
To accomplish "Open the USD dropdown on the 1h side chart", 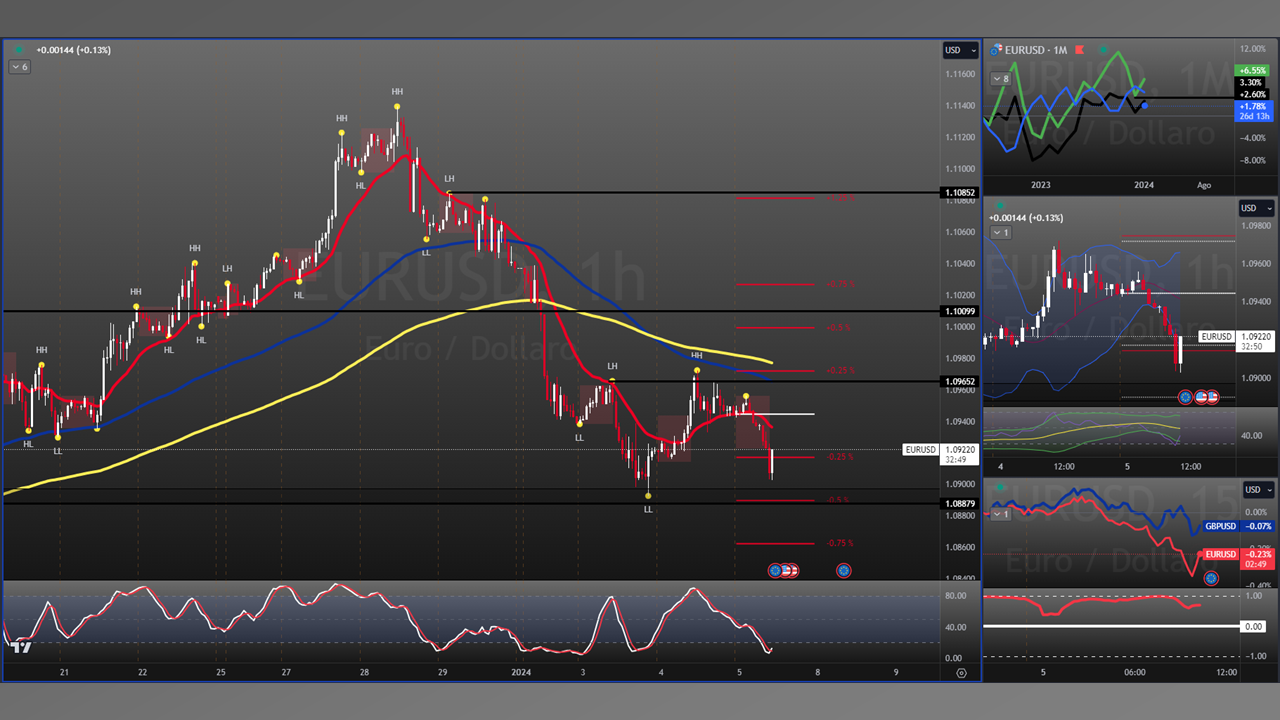I will tap(1256, 208).
